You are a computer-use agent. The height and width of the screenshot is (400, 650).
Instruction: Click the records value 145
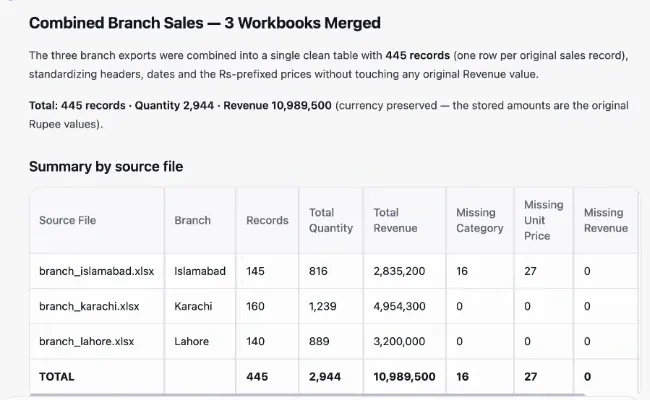[255, 271]
